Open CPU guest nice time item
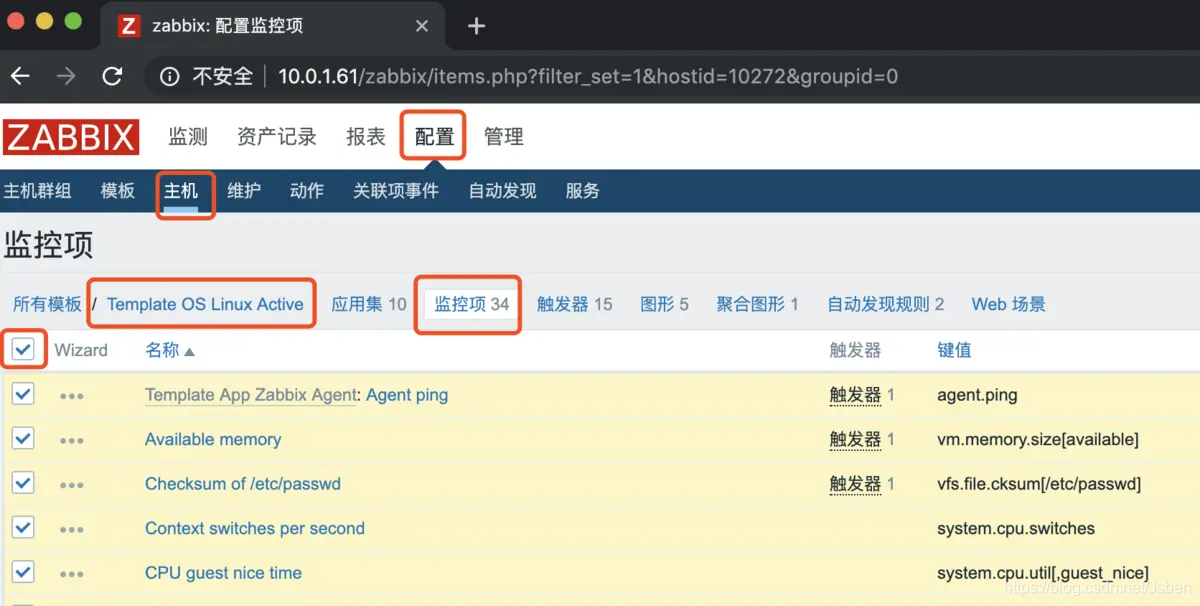 223,573
